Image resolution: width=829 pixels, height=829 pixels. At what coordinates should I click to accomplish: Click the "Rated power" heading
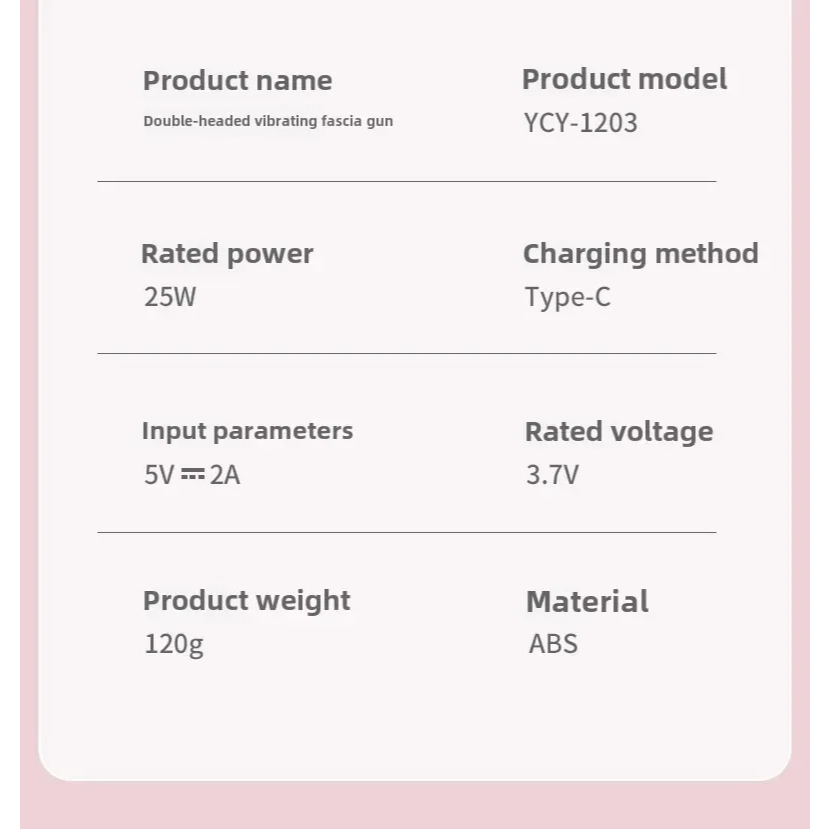coord(227,254)
